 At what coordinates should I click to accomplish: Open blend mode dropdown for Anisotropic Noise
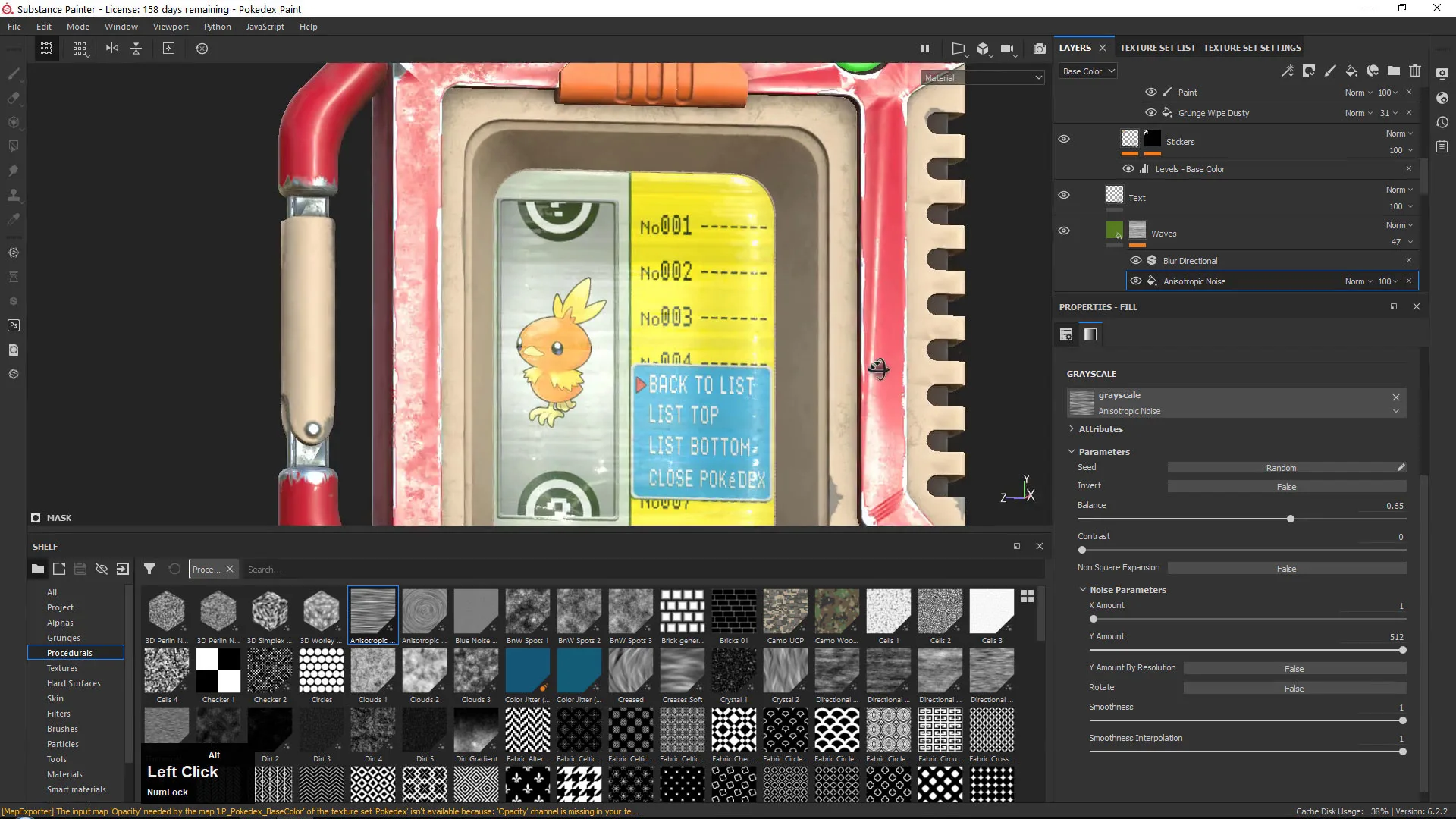point(1359,281)
